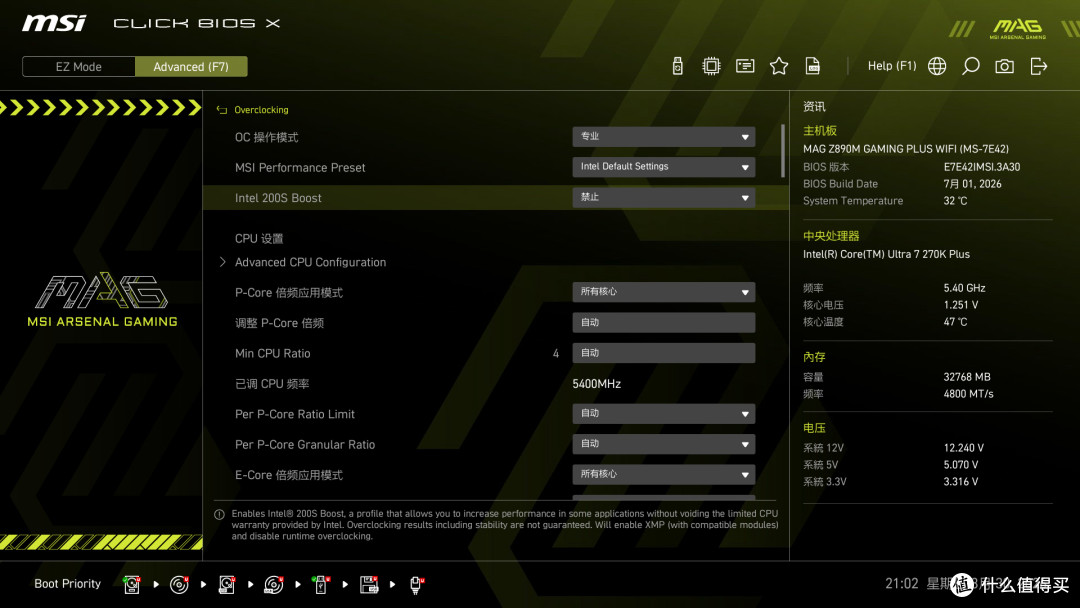Click BIOS version E7E42IMSI.3A30
The height and width of the screenshot is (608, 1080).
coord(982,167)
